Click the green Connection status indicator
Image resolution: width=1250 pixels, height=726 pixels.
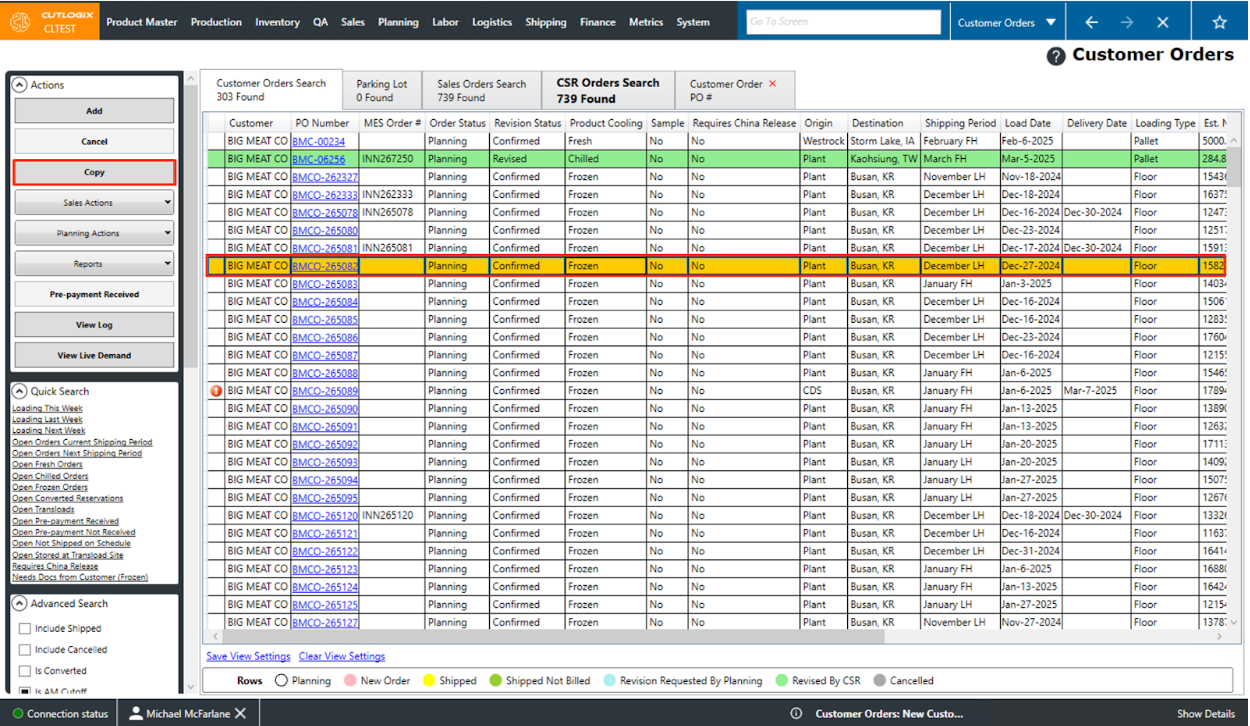pos(18,714)
